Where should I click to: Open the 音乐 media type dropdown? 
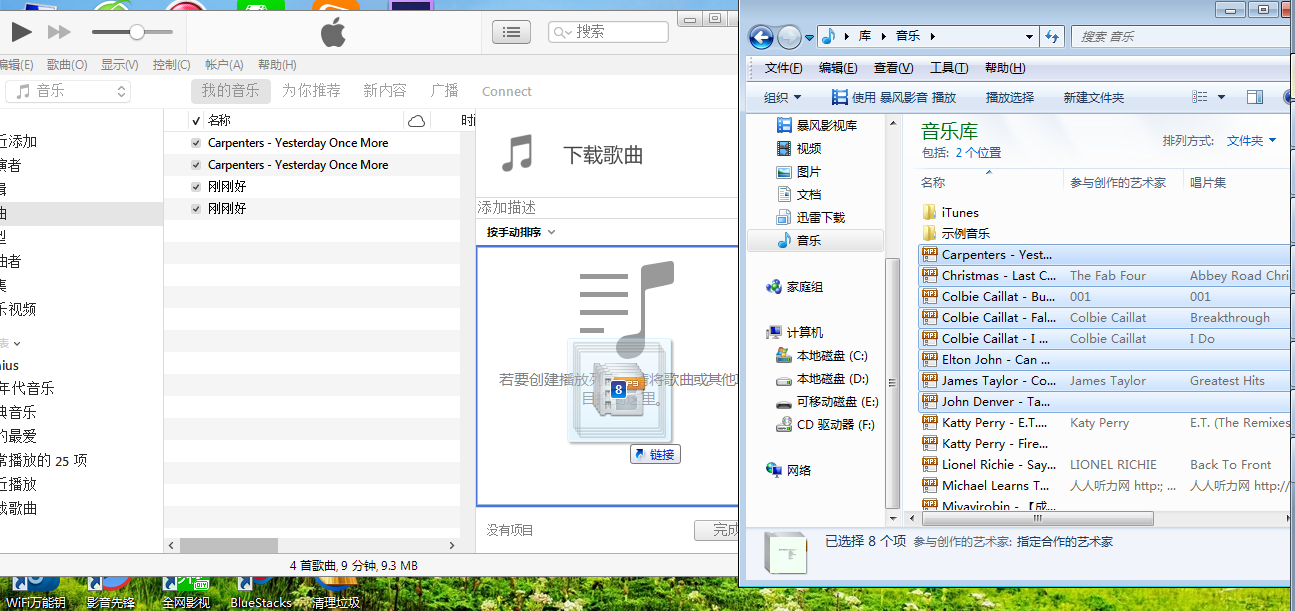tap(68, 91)
